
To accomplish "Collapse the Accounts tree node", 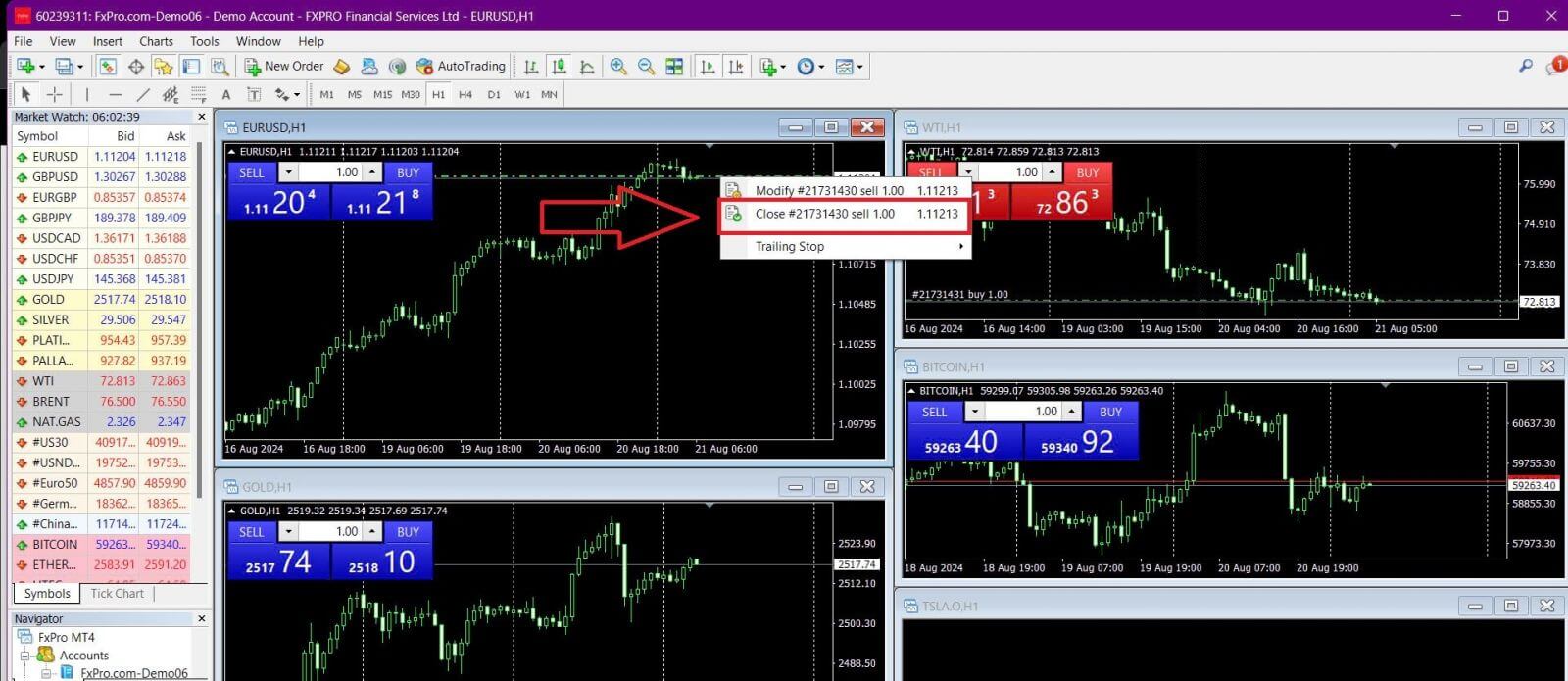I will [25, 656].
